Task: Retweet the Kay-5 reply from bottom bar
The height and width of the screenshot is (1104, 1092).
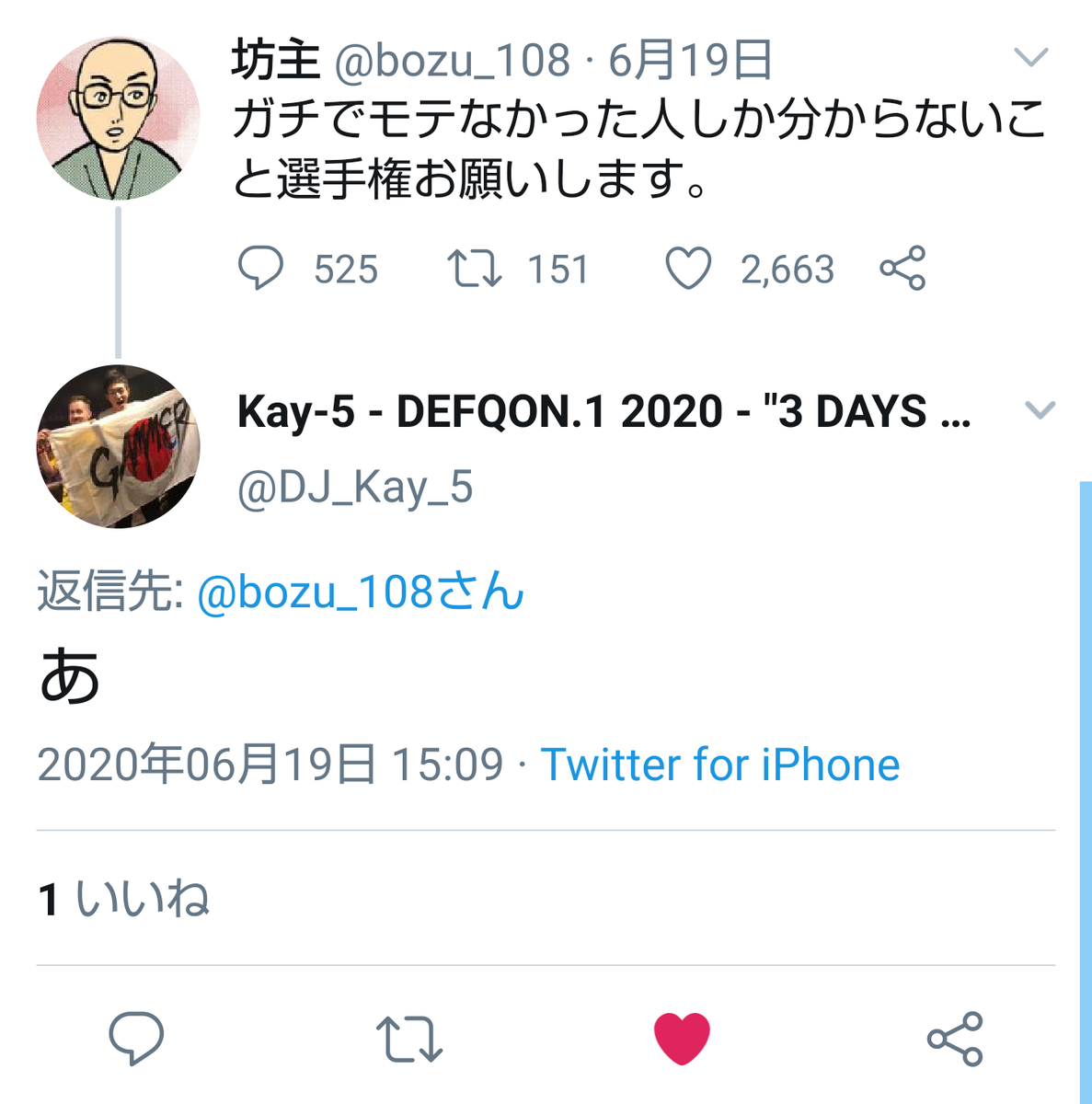Action: [x=409, y=1038]
